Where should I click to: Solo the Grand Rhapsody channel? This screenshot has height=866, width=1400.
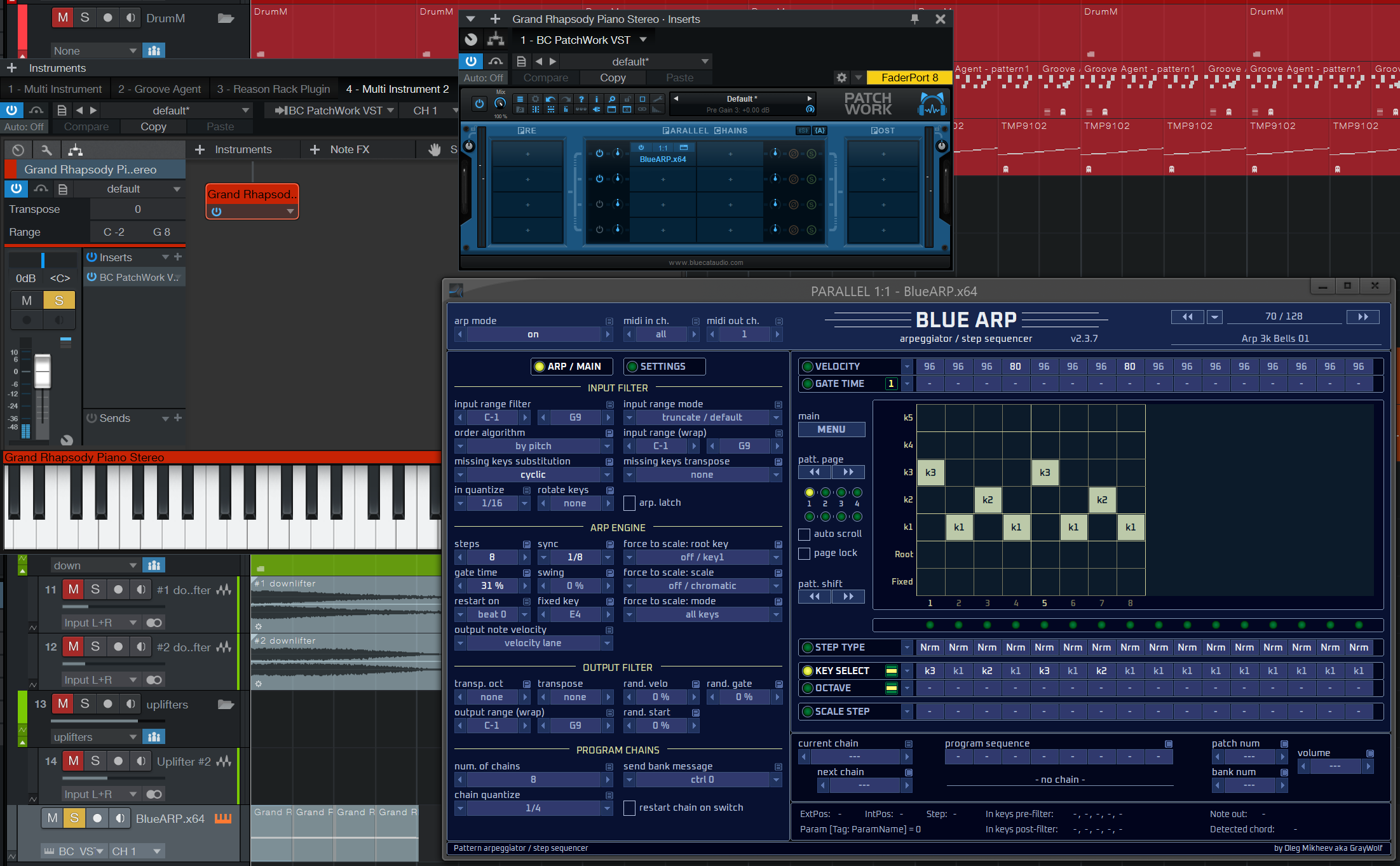(59, 301)
